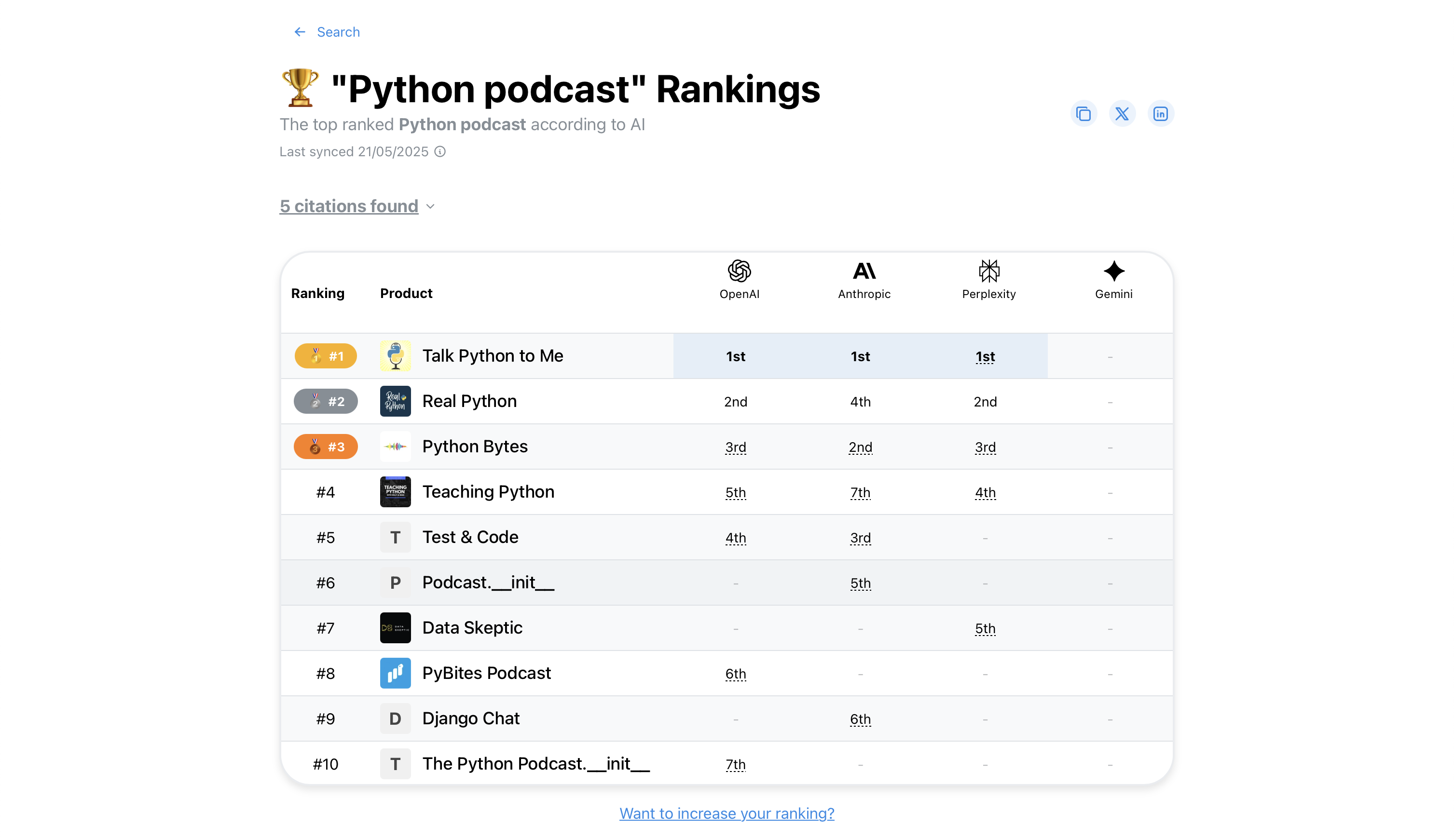
Task: Select the Talk Python to Me podcast icon
Action: [x=395, y=355]
